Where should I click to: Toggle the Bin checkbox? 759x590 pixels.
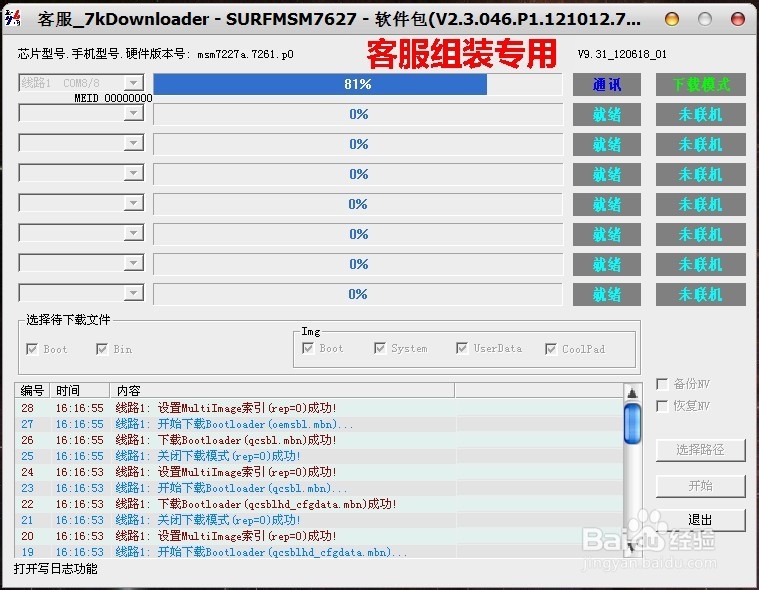point(102,349)
